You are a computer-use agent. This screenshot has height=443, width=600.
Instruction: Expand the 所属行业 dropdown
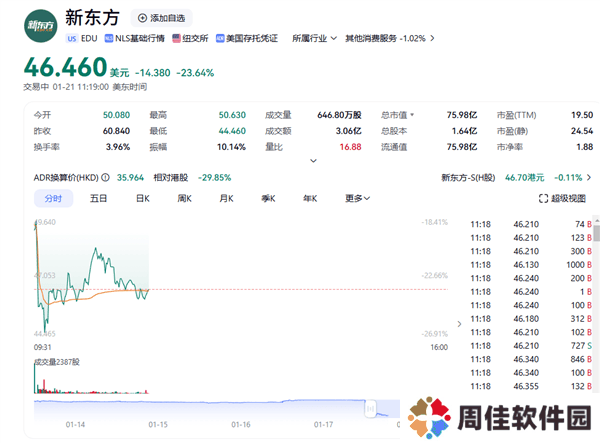pyautogui.click(x=315, y=38)
